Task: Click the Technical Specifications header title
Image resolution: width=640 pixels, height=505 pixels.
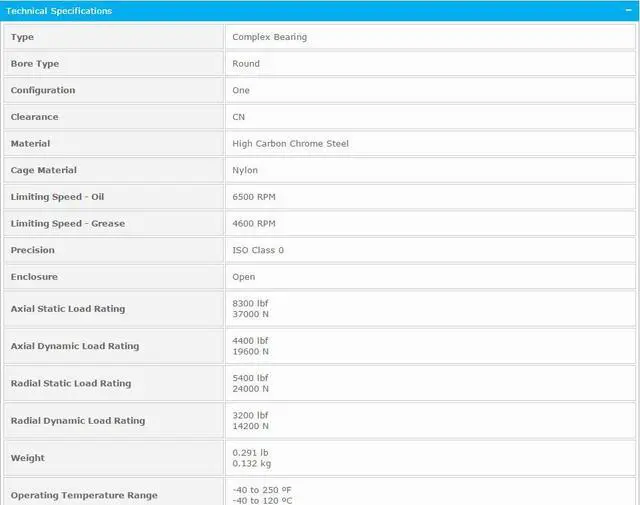Action: (x=60, y=11)
